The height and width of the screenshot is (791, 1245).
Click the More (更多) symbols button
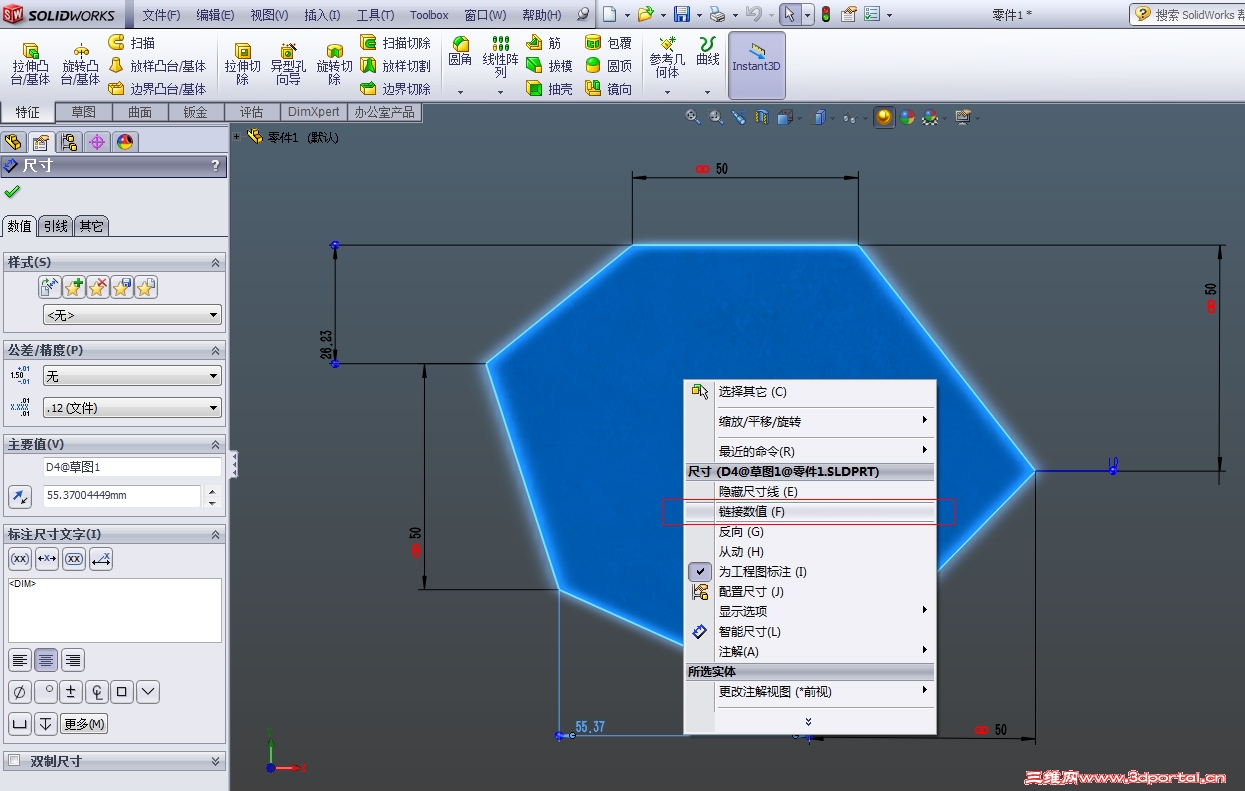(85, 724)
